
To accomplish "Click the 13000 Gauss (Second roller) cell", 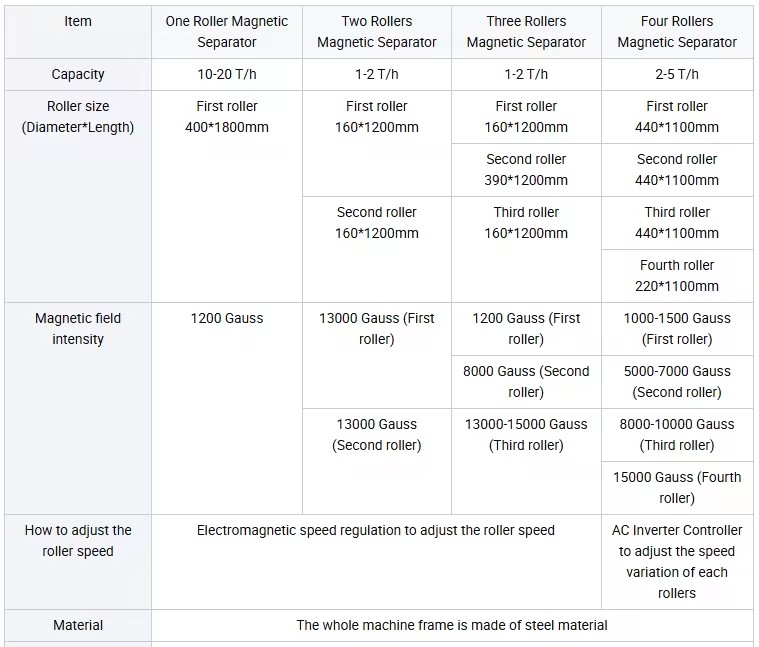I will point(377,461).
